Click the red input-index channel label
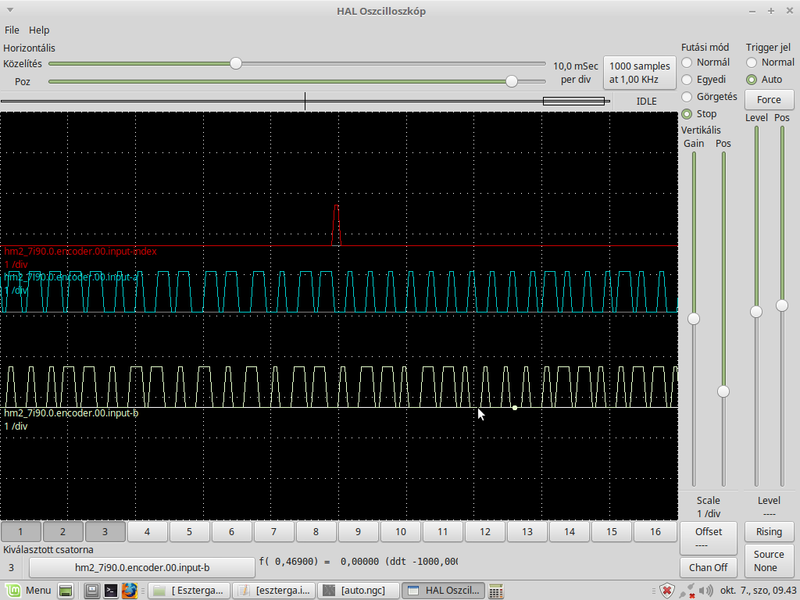The height and width of the screenshot is (600, 800). coord(80,251)
